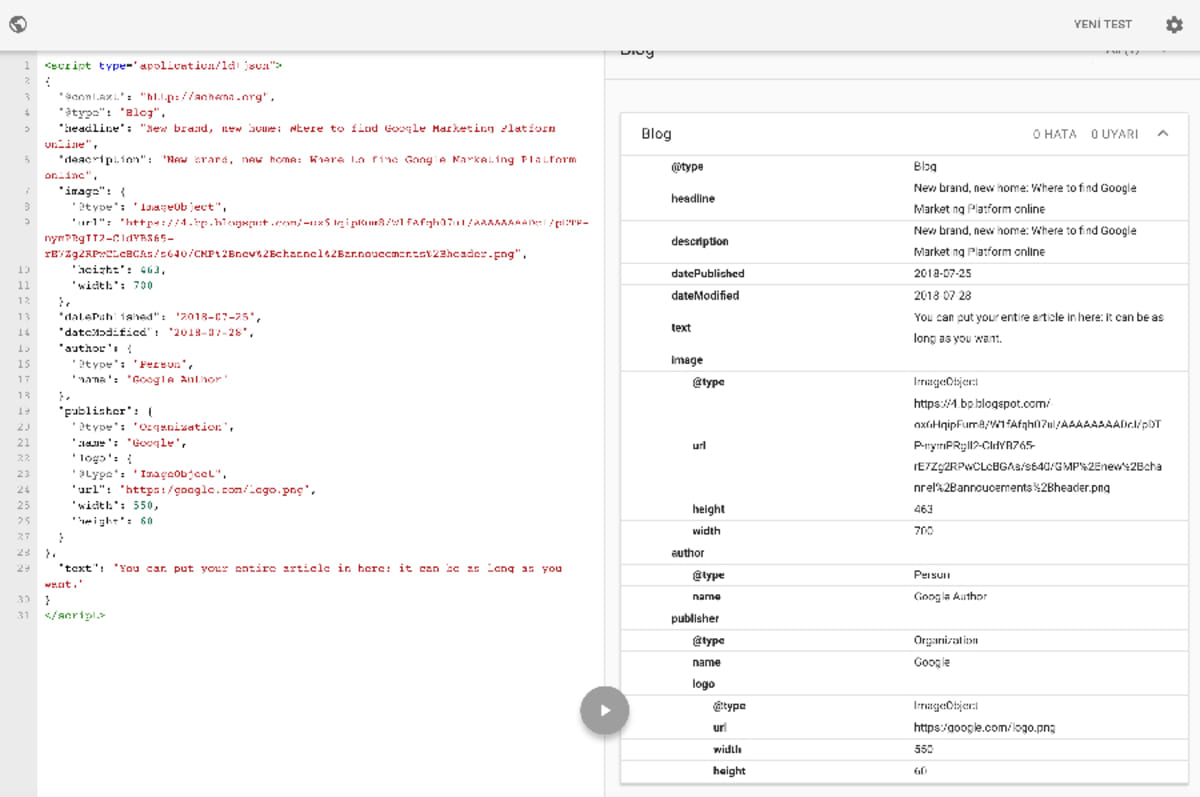Screen dimensions: 1200x797
Task: Select the headline row in results
Action: click(x=904, y=198)
